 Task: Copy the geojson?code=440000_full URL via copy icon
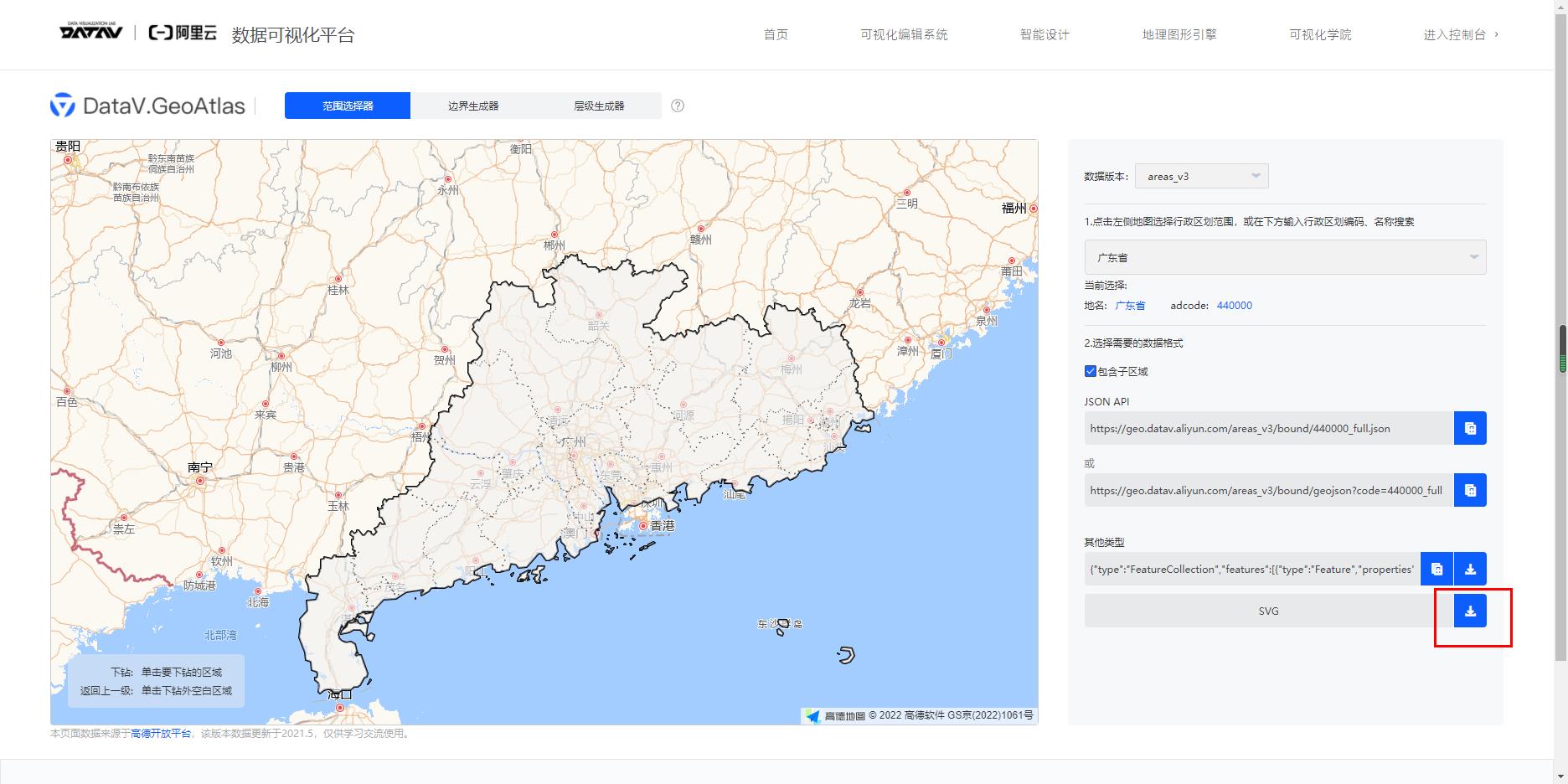[x=1468, y=490]
